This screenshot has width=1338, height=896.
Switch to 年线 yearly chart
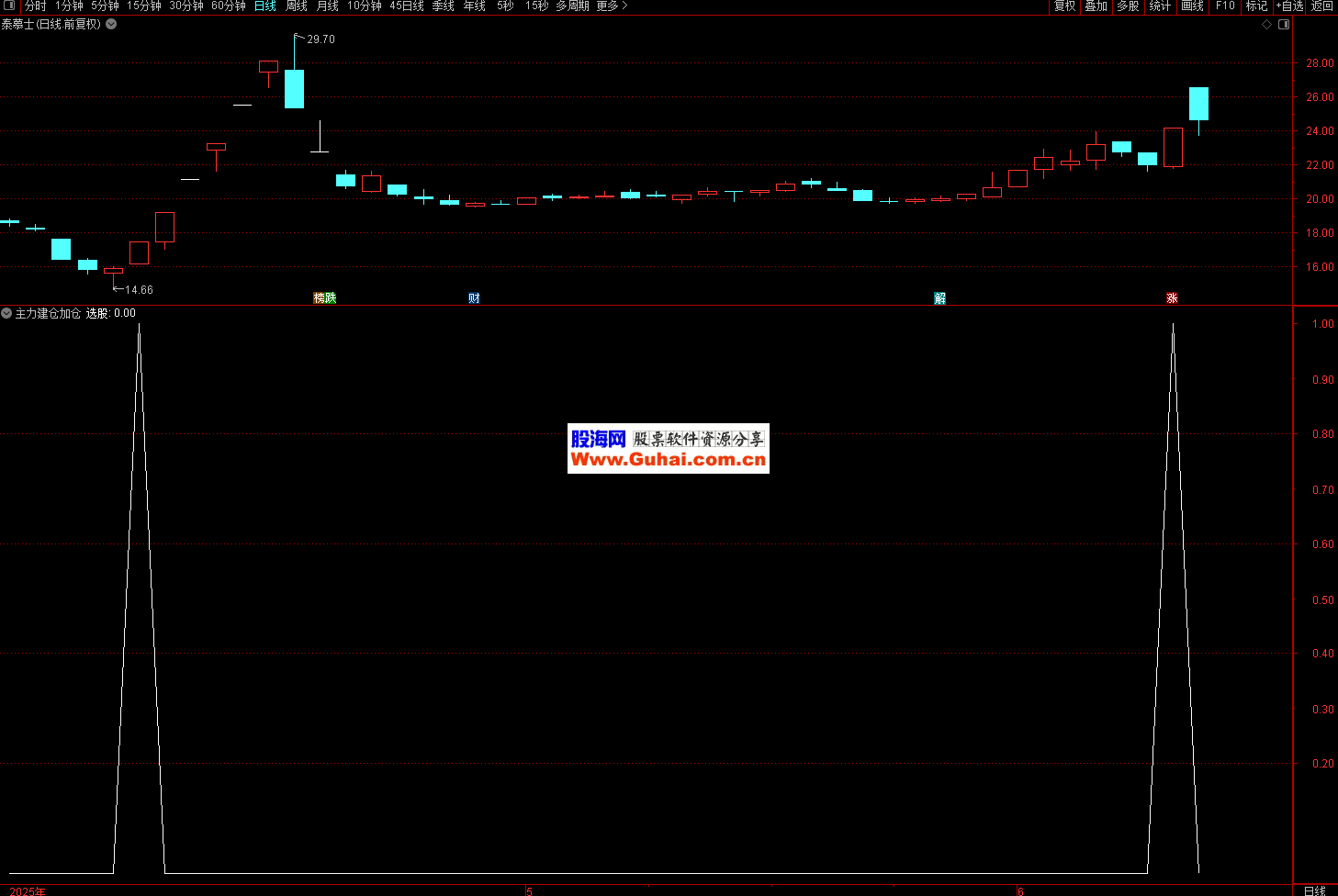[475, 6]
